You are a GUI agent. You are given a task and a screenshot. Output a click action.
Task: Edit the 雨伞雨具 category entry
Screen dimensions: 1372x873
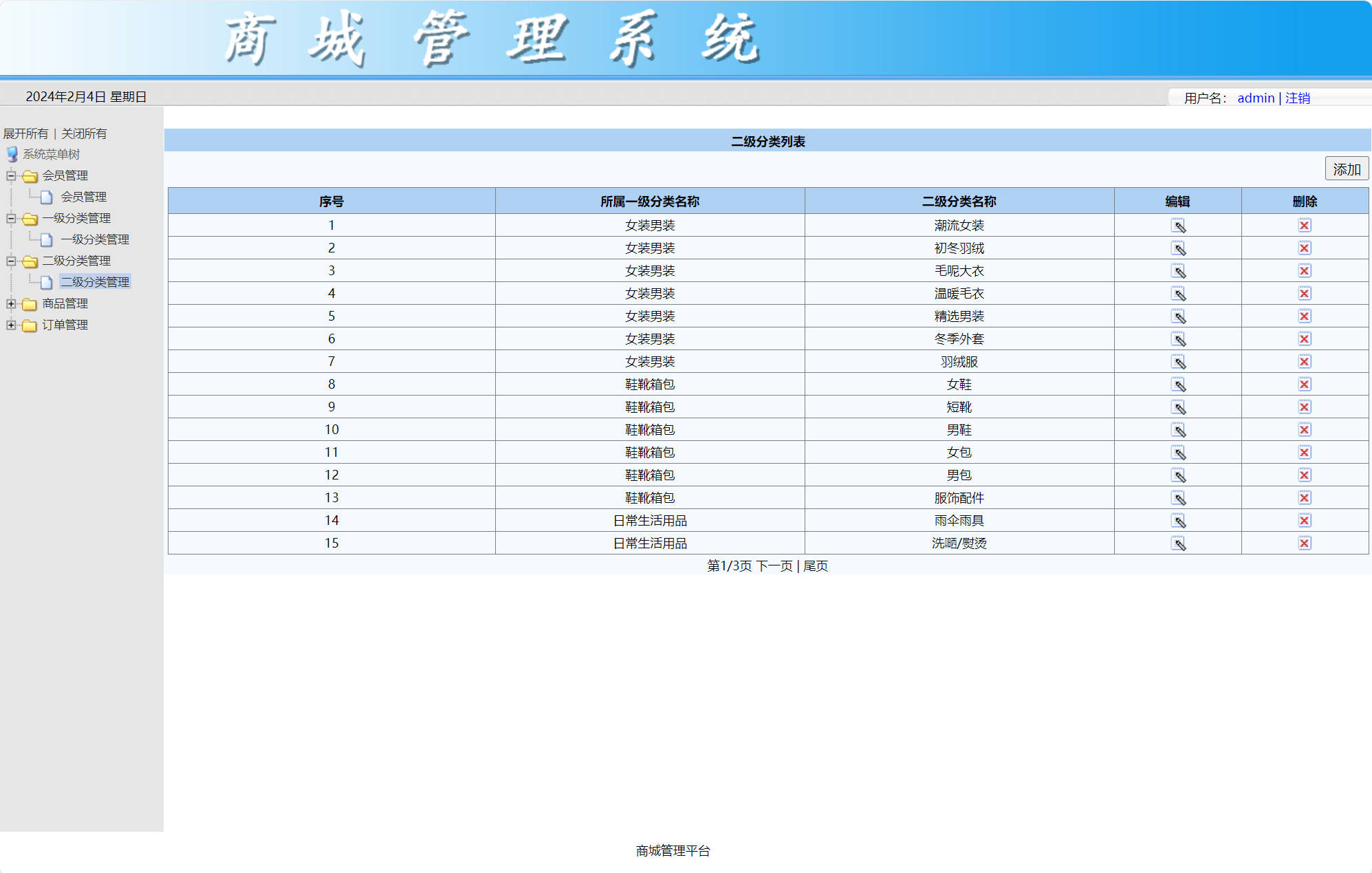[1179, 521]
